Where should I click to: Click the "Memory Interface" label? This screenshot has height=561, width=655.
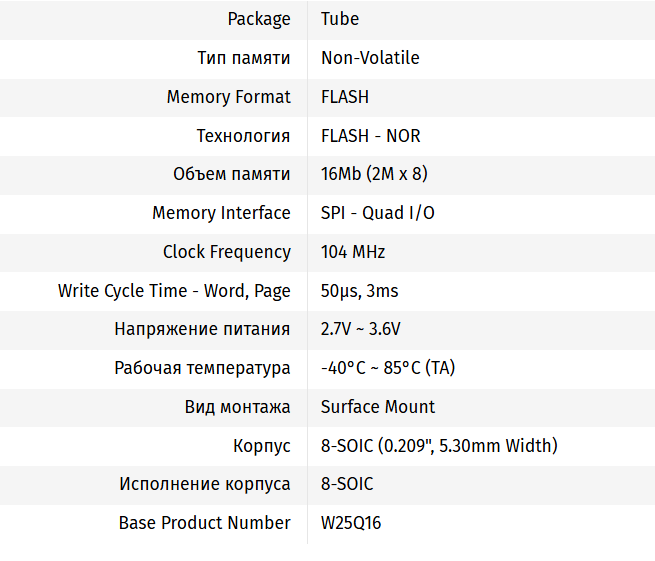[x=221, y=213]
